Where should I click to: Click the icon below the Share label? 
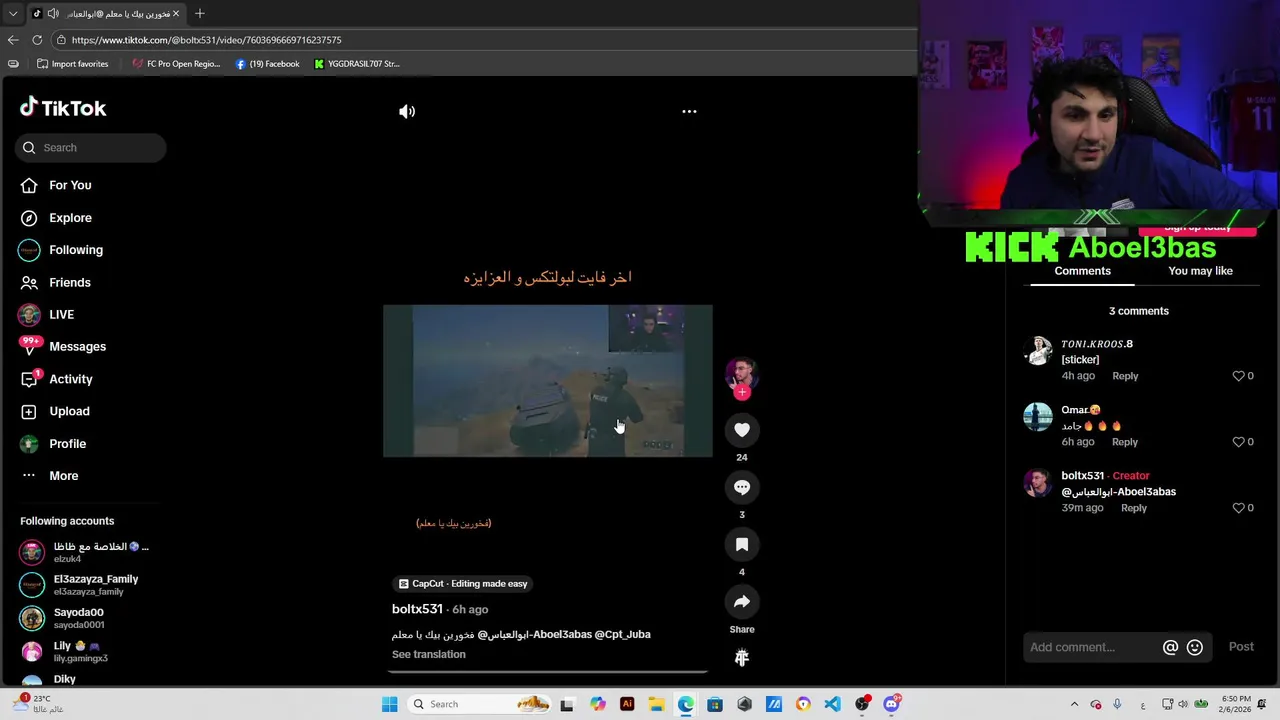(x=742, y=657)
